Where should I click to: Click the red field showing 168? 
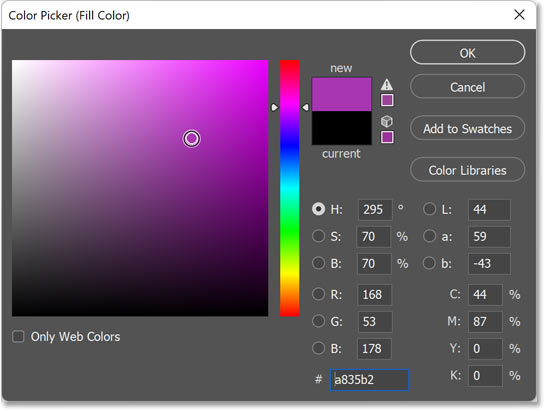pyautogui.click(x=374, y=295)
